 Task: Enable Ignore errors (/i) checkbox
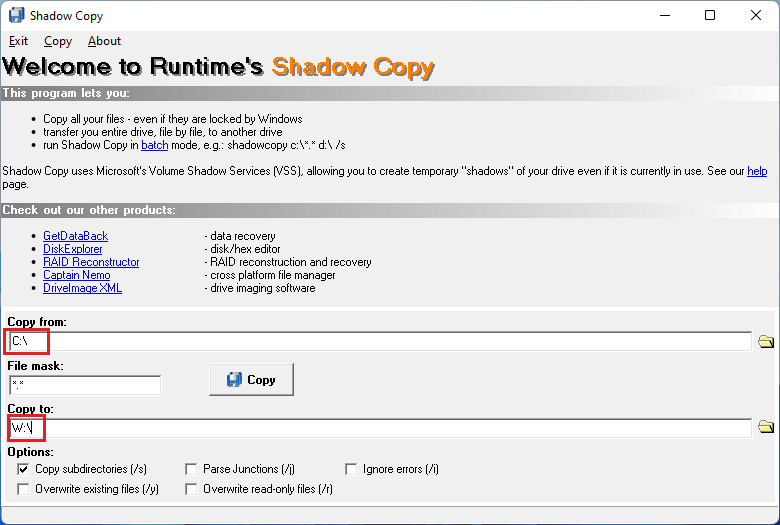pos(351,469)
